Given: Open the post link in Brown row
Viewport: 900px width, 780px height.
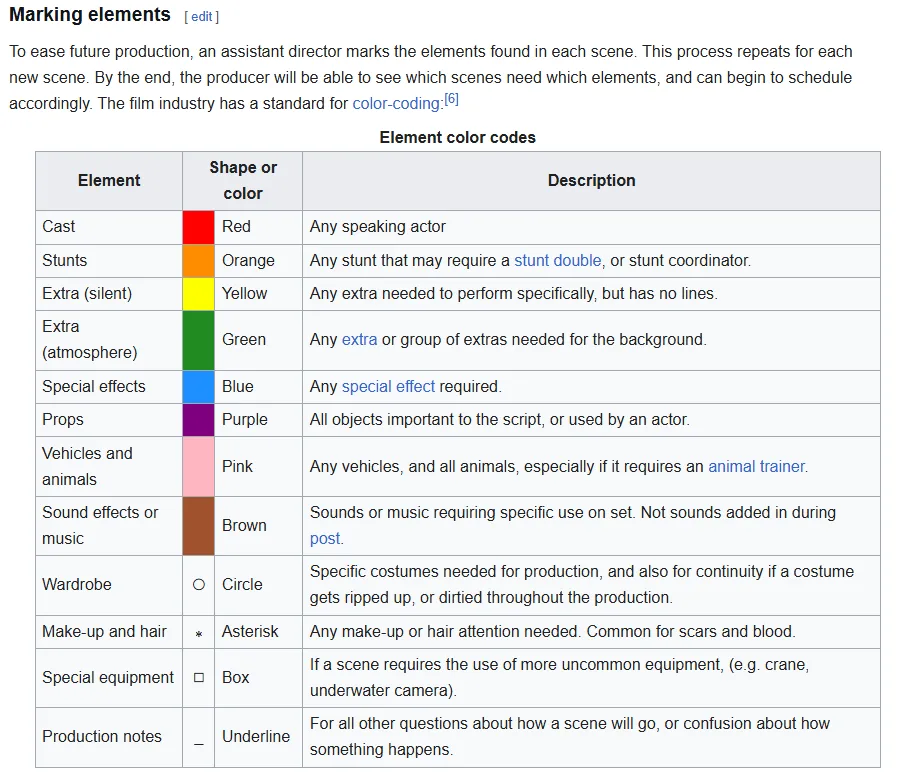Looking at the screenshot, I should pyautogui.click(x=325, y=539).
